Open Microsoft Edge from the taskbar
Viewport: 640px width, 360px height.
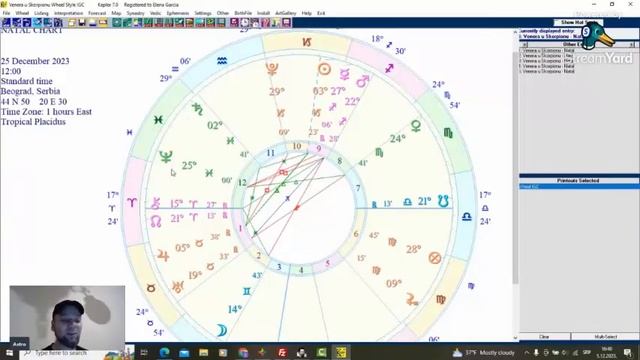point(164,353)
